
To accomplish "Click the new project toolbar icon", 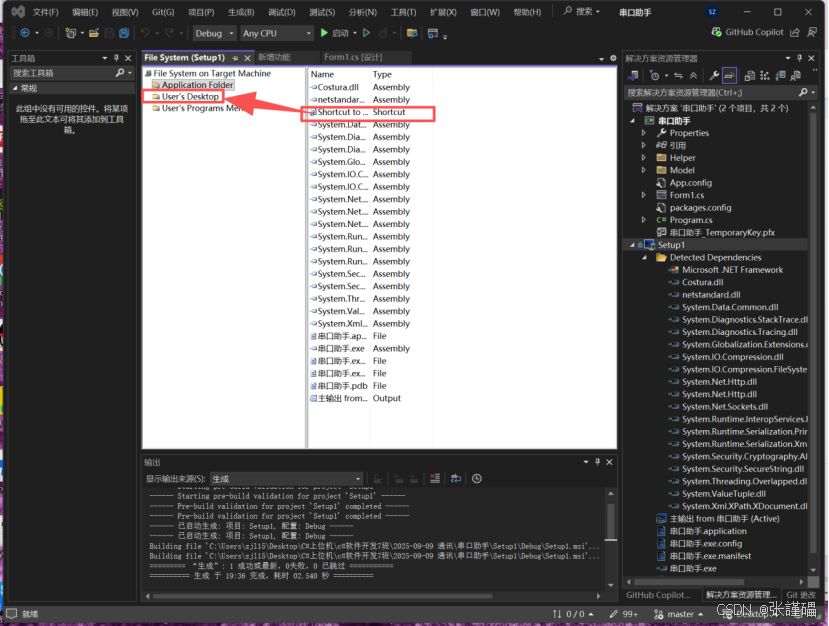I will point(70,33).
